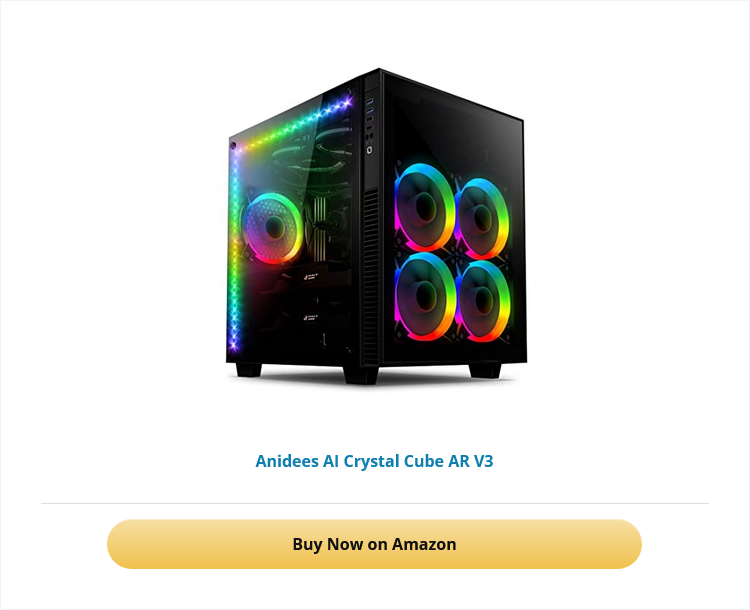
Task: Click the dark glass top area of front panel
Action: (454, 127)
